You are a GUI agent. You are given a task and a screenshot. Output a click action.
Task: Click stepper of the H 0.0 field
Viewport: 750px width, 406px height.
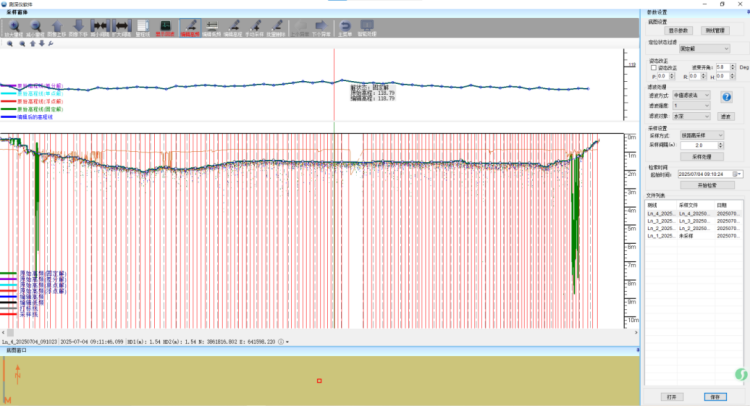click(x=733, y=77)
